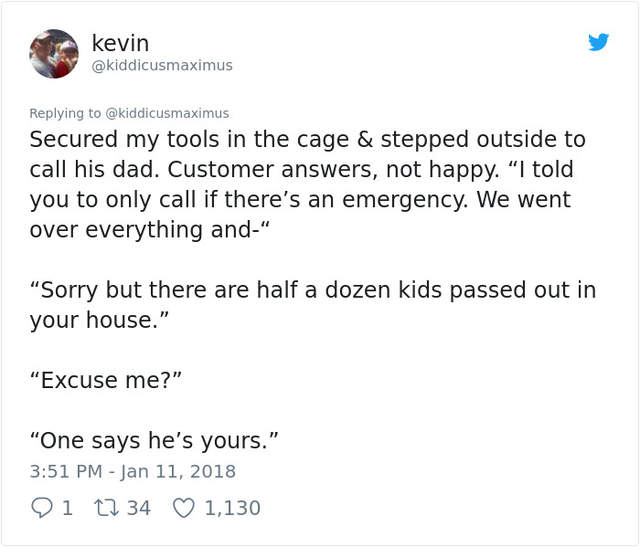Open kevin's profile picture
The image size is (640, 547).
54,54
